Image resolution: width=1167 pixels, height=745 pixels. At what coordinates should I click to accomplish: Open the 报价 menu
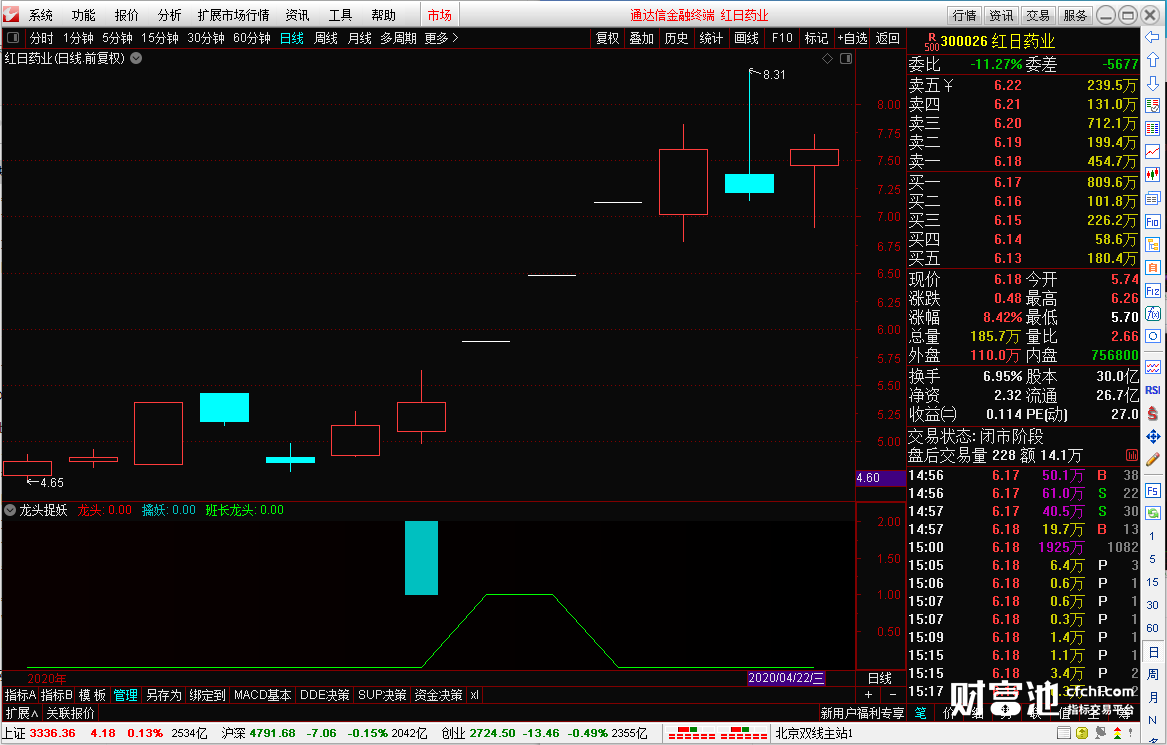click(x=127, y=15)
